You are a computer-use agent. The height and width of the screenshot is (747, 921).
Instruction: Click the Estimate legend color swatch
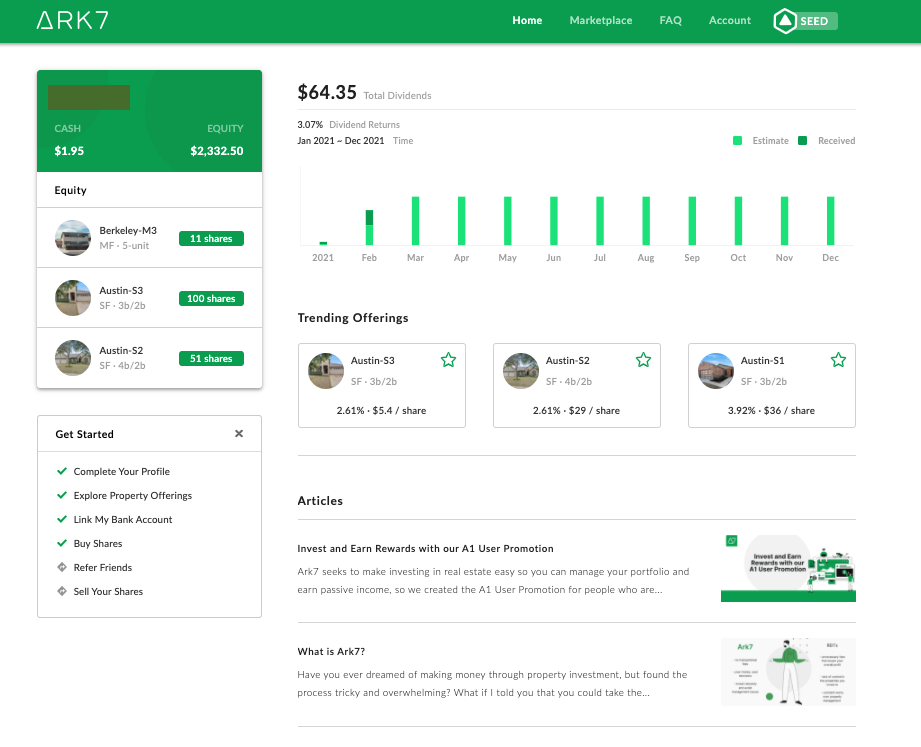737,140
